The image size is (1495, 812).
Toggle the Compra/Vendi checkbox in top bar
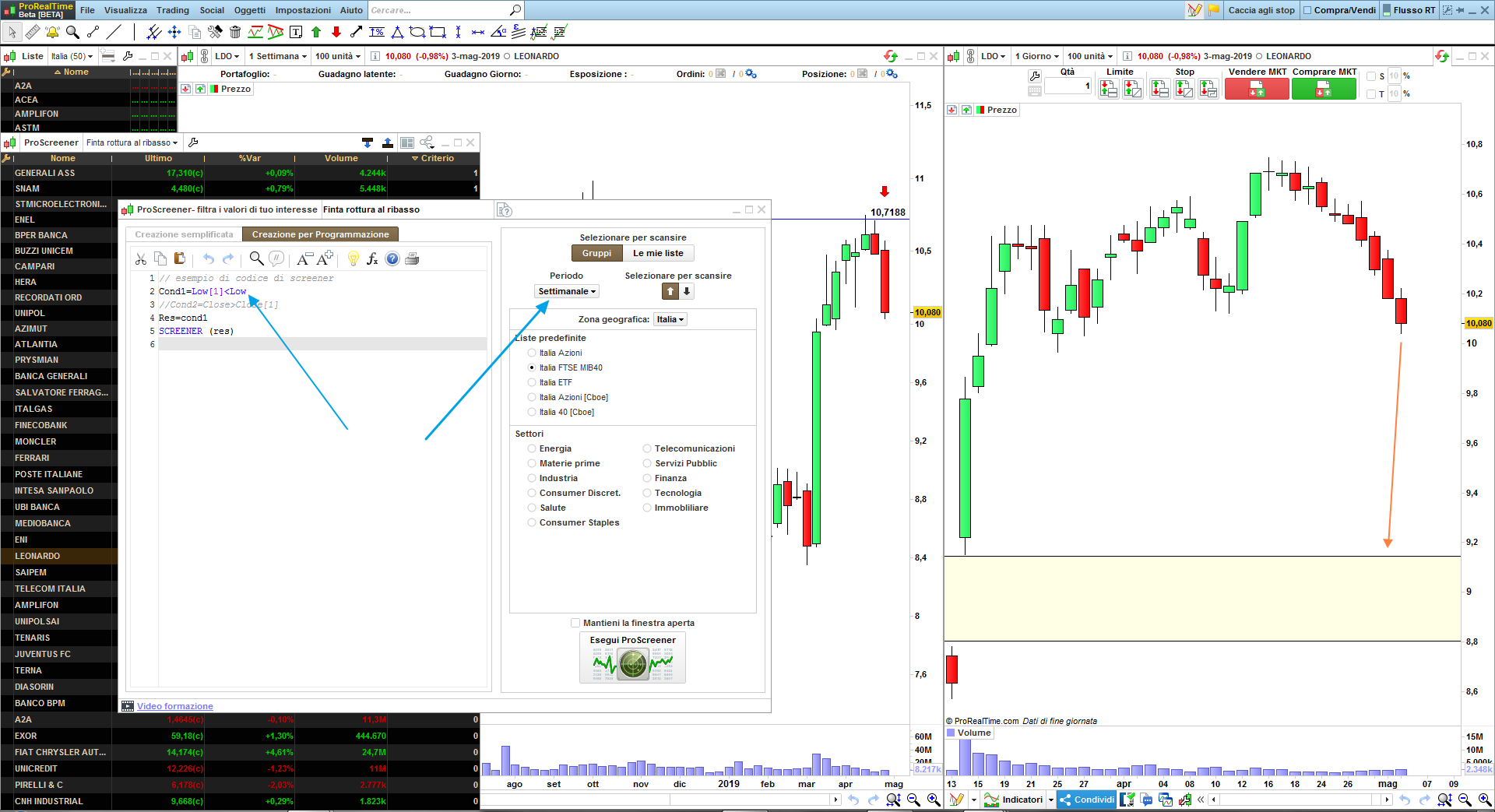pyautogui.click(x=1307, y=10)
